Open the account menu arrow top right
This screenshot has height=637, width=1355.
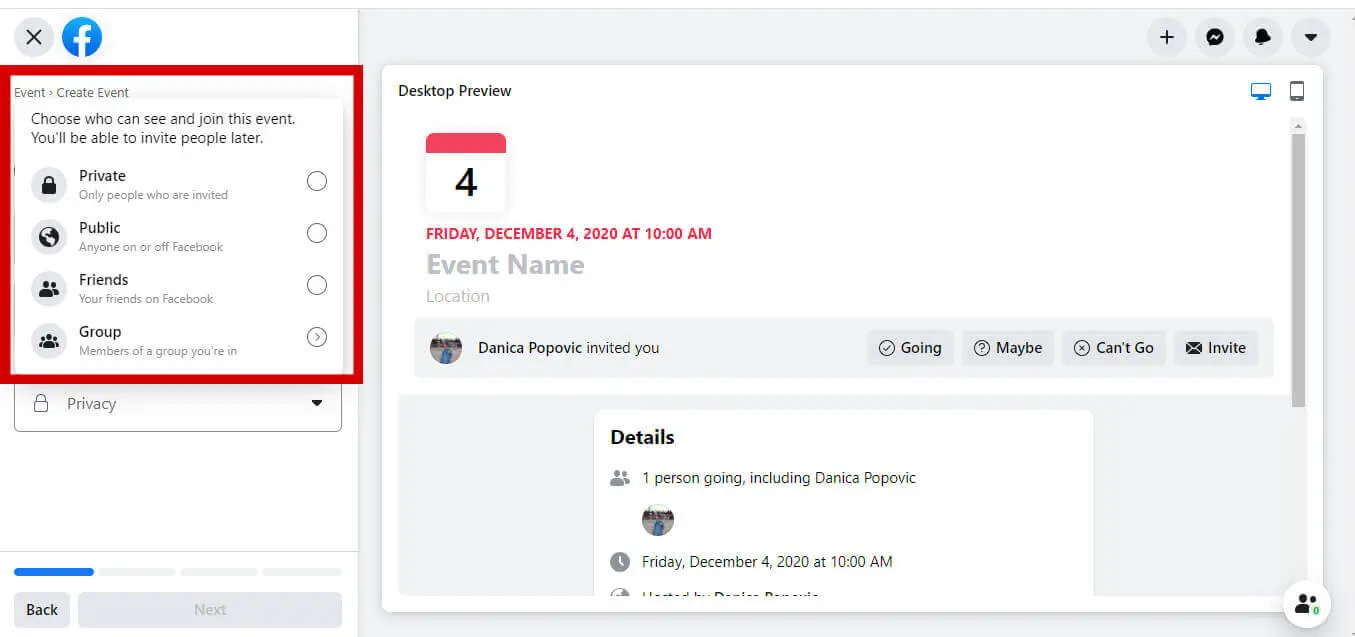[x=1310, y=37]
